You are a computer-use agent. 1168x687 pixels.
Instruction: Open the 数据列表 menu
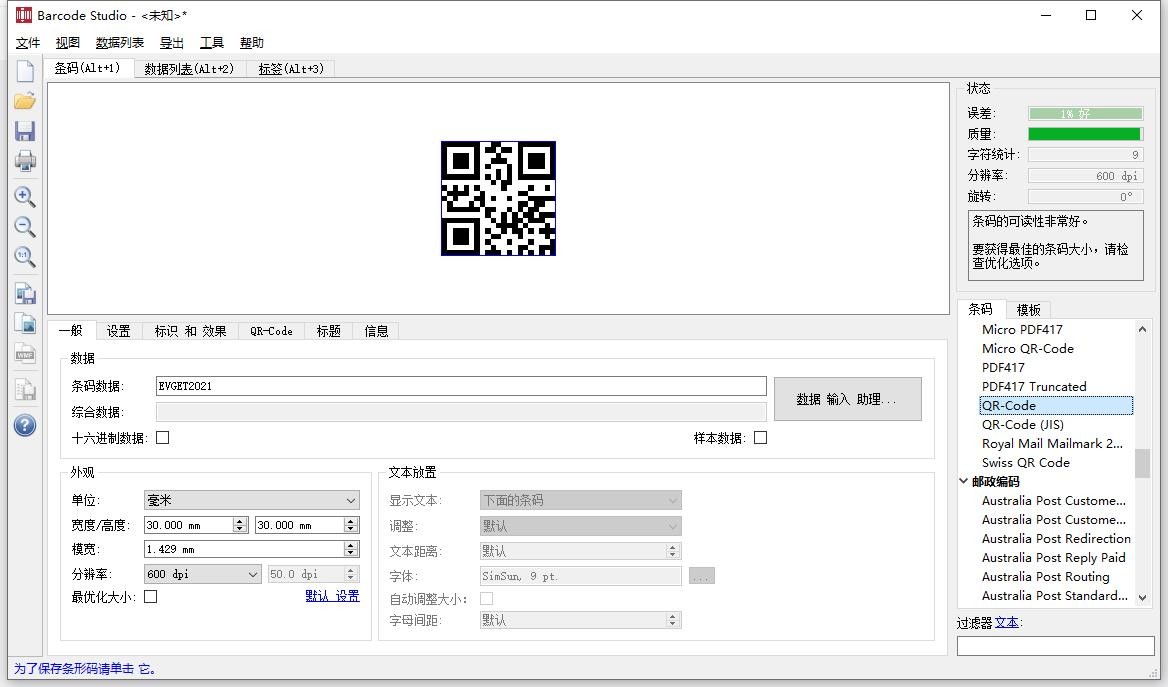coord(120,42)
